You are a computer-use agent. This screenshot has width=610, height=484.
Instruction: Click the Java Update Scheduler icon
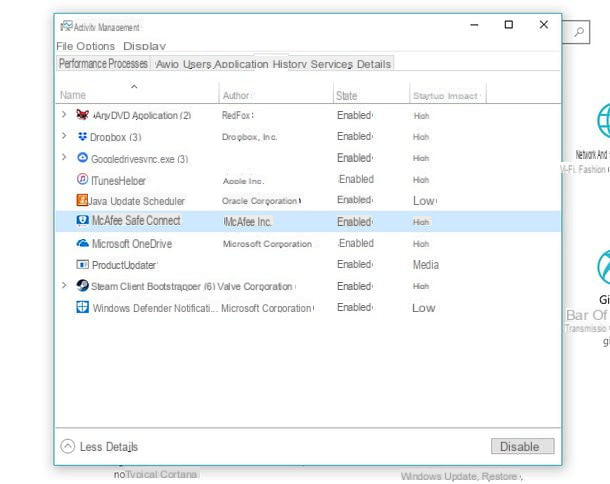click(82, 200)
